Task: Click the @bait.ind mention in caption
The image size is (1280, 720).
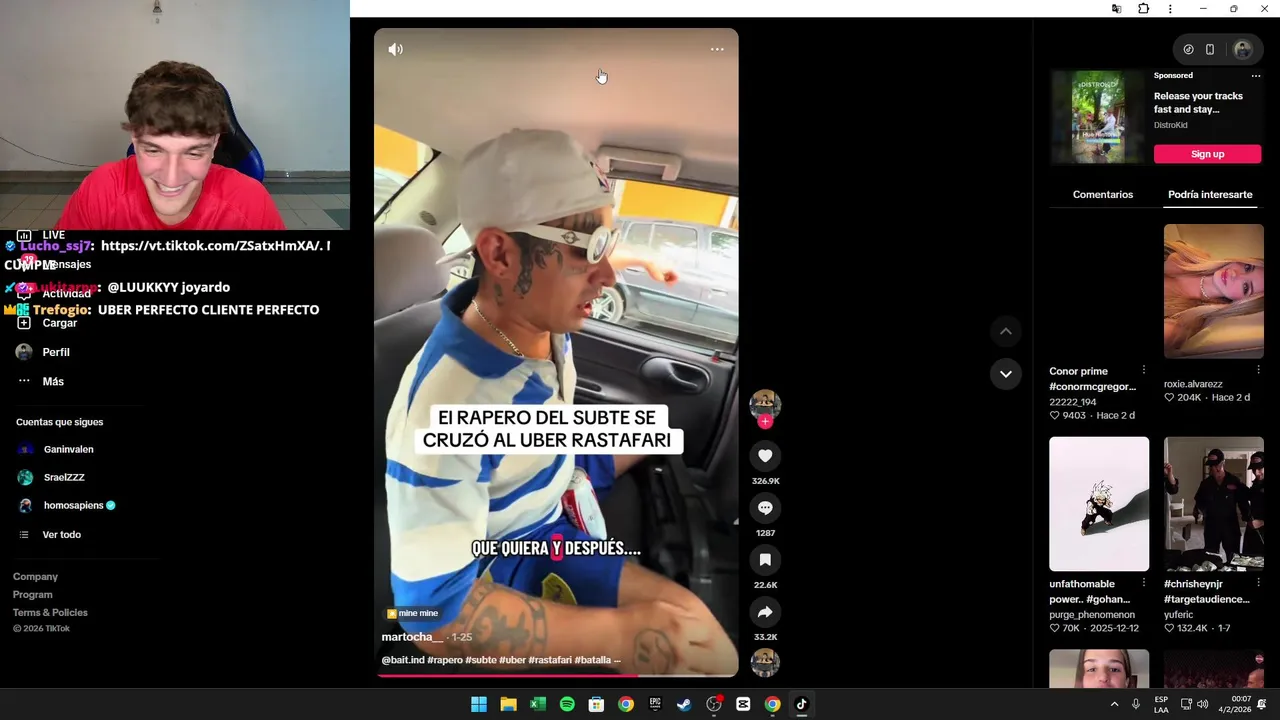Action: point(402,660)
